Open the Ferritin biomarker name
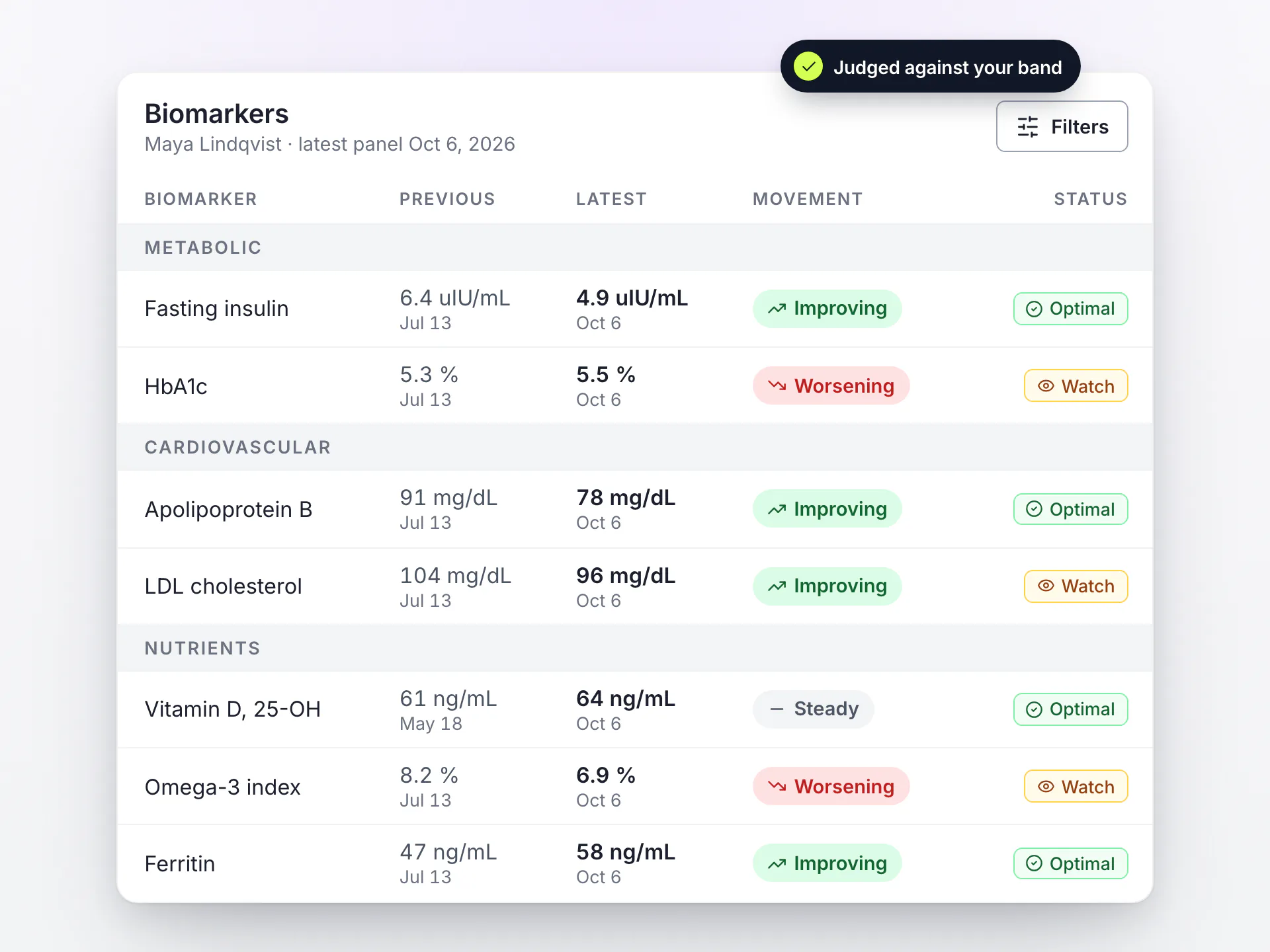The width and height of the screenshot is (1270, 952). (180, 864)
